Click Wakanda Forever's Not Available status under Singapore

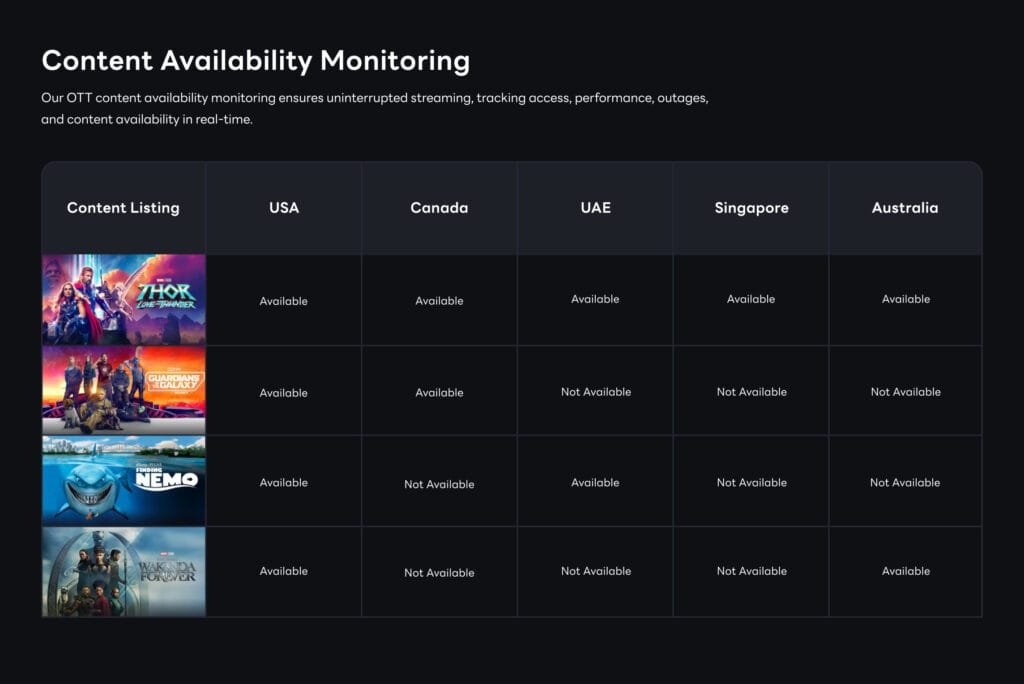(x=751, y=571)
